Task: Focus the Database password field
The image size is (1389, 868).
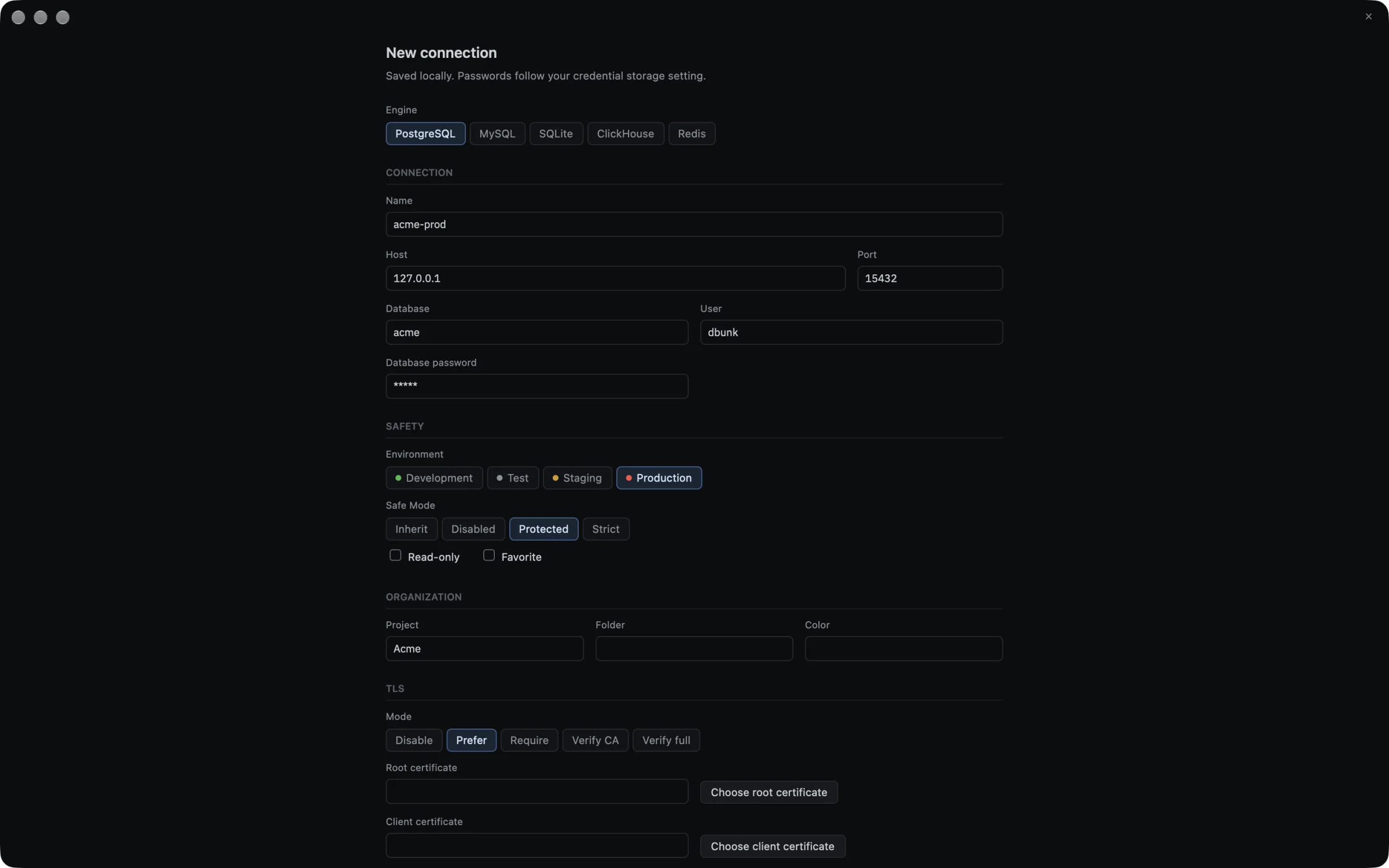Action: tap(537, 386)
